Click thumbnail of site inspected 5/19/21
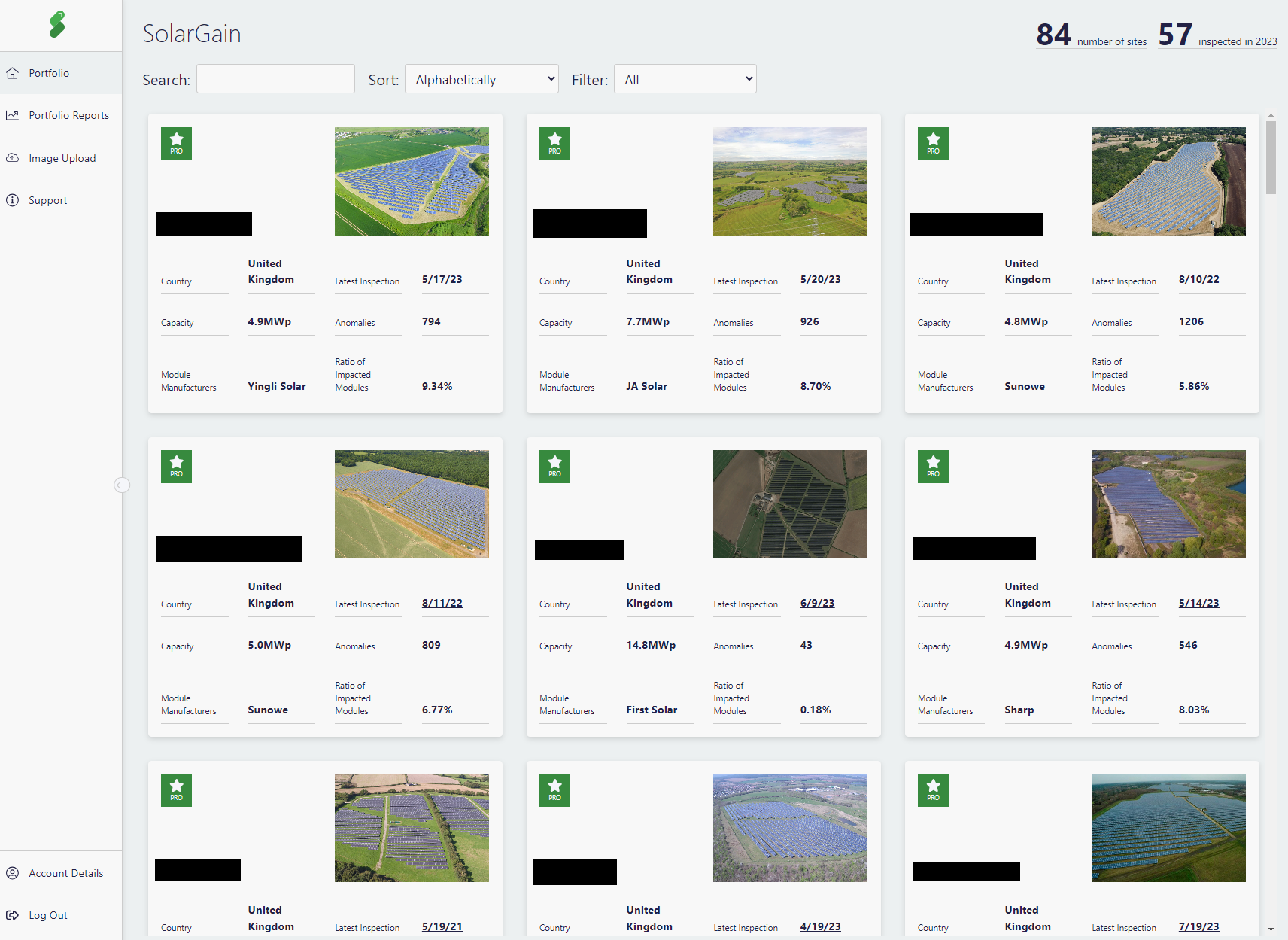 coord(412,828)
